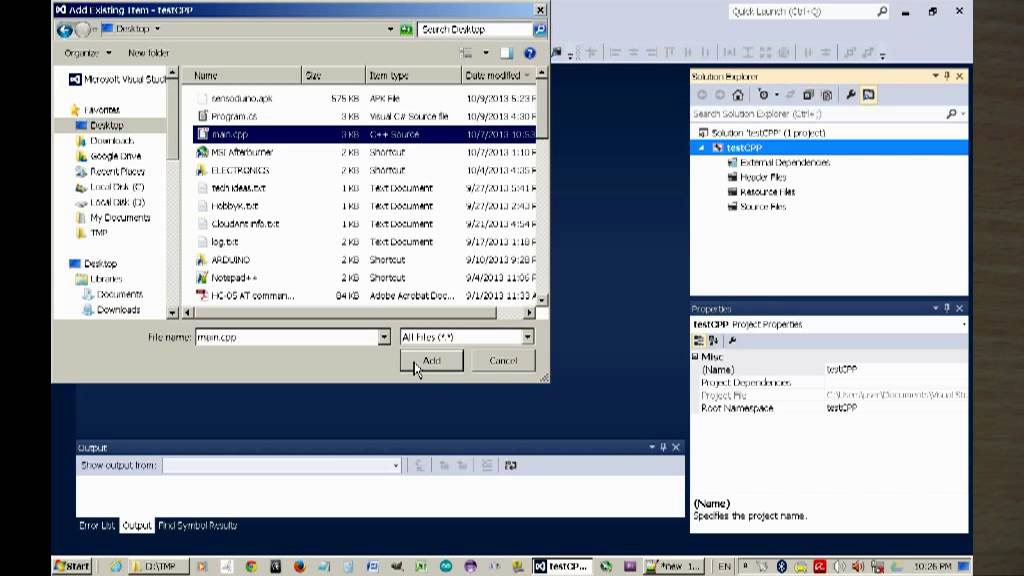Select the sensoduino.apk file
Viewport: 1024px width, 576px height.
242,99
